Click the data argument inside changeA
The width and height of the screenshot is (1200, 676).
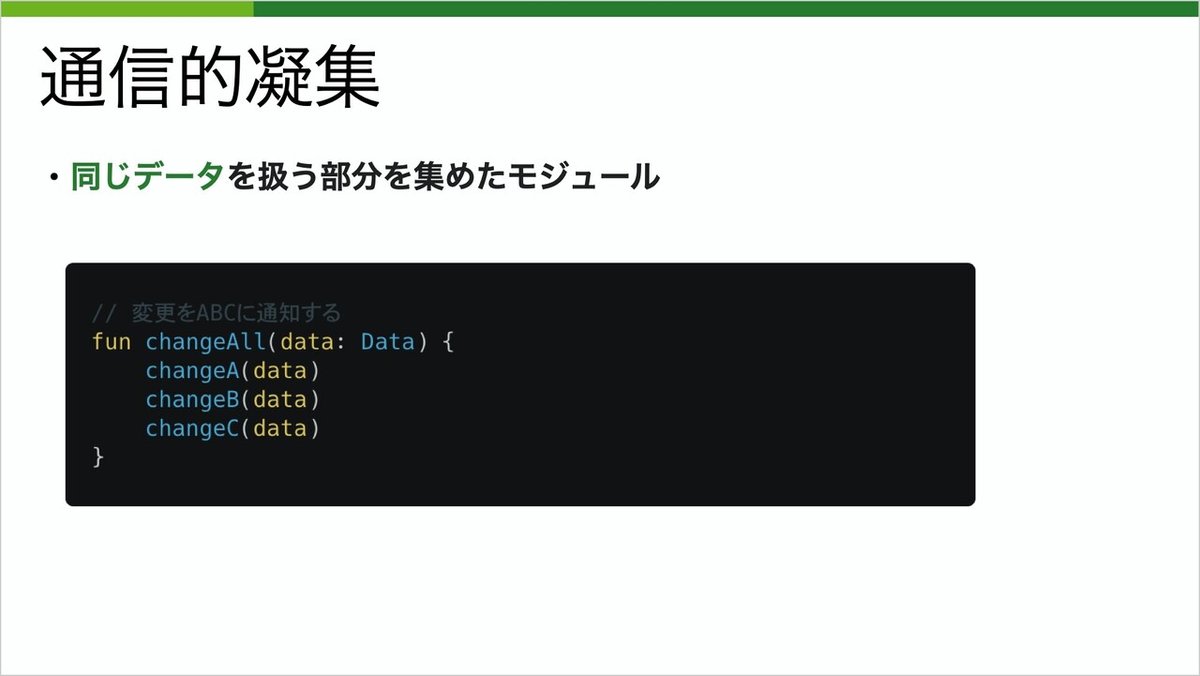click(279, 371)
